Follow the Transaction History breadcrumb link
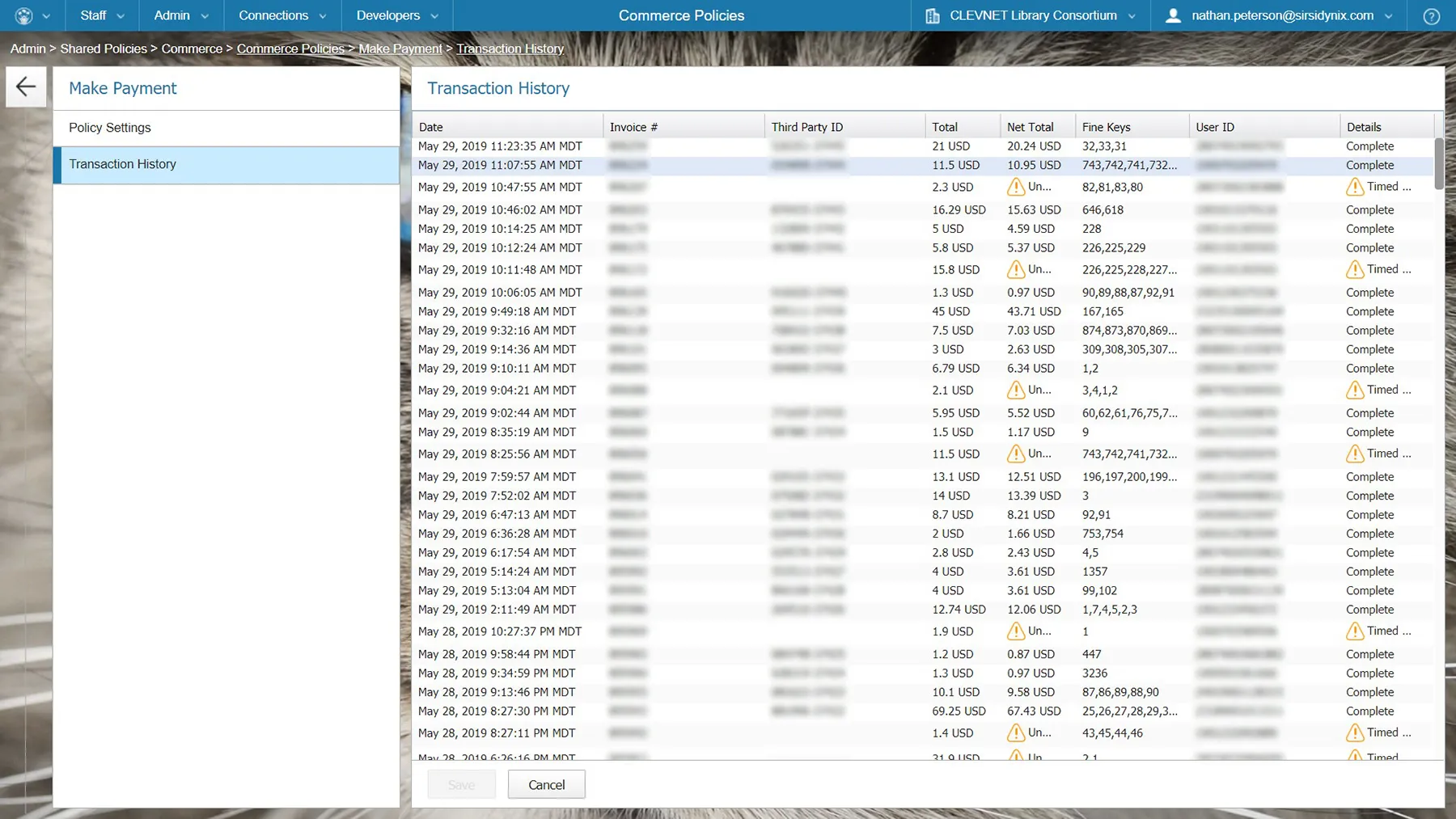The width and height of the screenshot is (1456, 819). [x=510, y=49]
